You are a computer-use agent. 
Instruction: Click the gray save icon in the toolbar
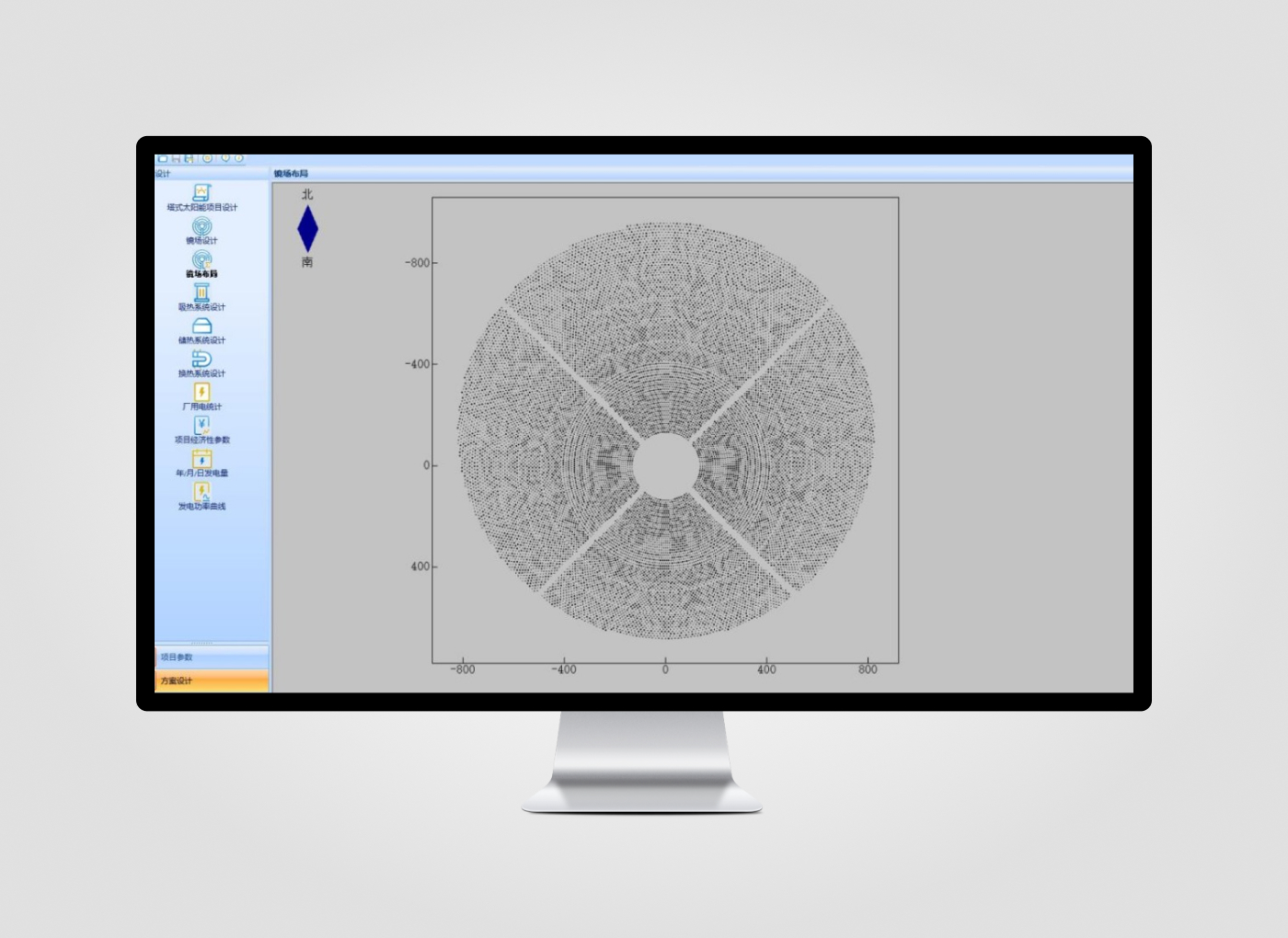click(x=176, y=158)
